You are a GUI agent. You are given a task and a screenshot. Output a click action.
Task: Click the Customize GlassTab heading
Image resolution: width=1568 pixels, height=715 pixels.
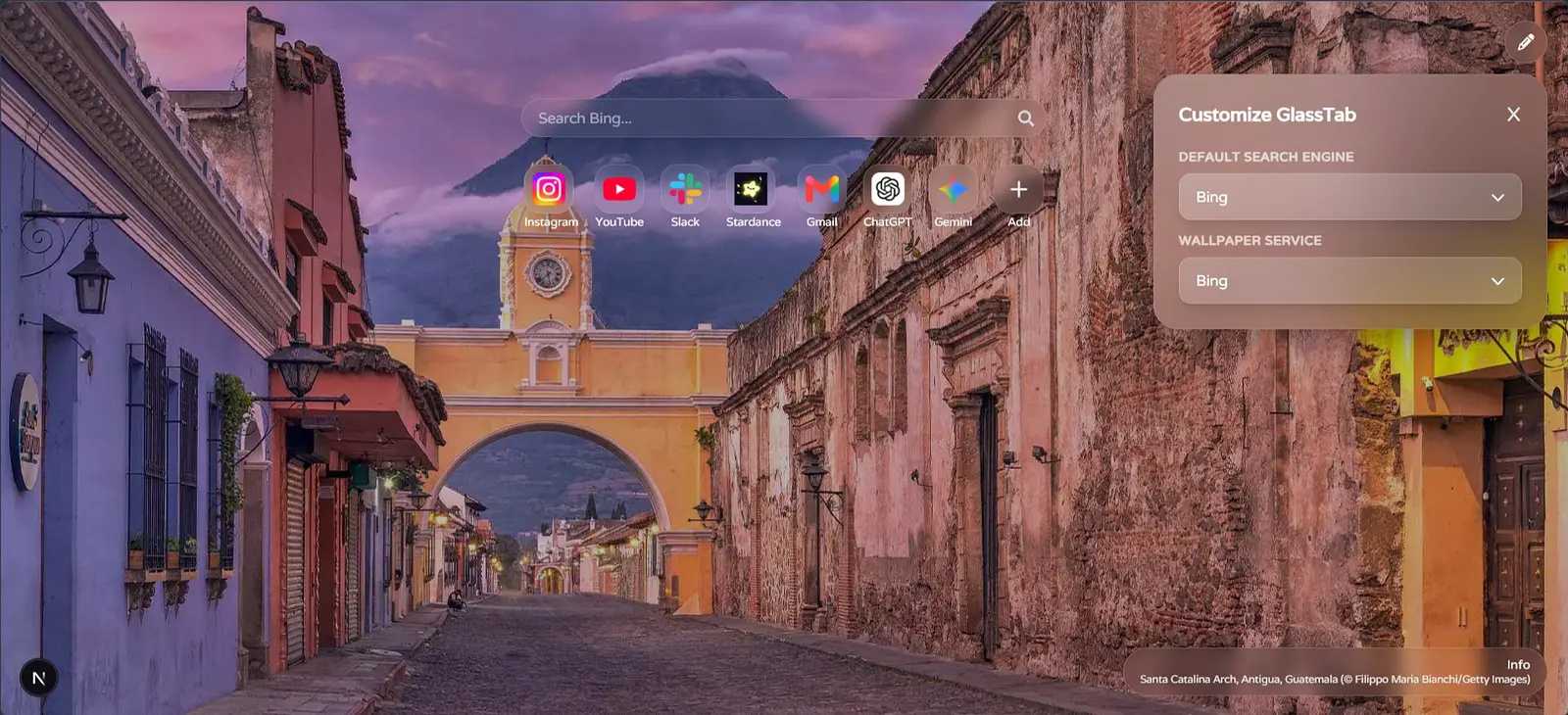pos(1267,115)
